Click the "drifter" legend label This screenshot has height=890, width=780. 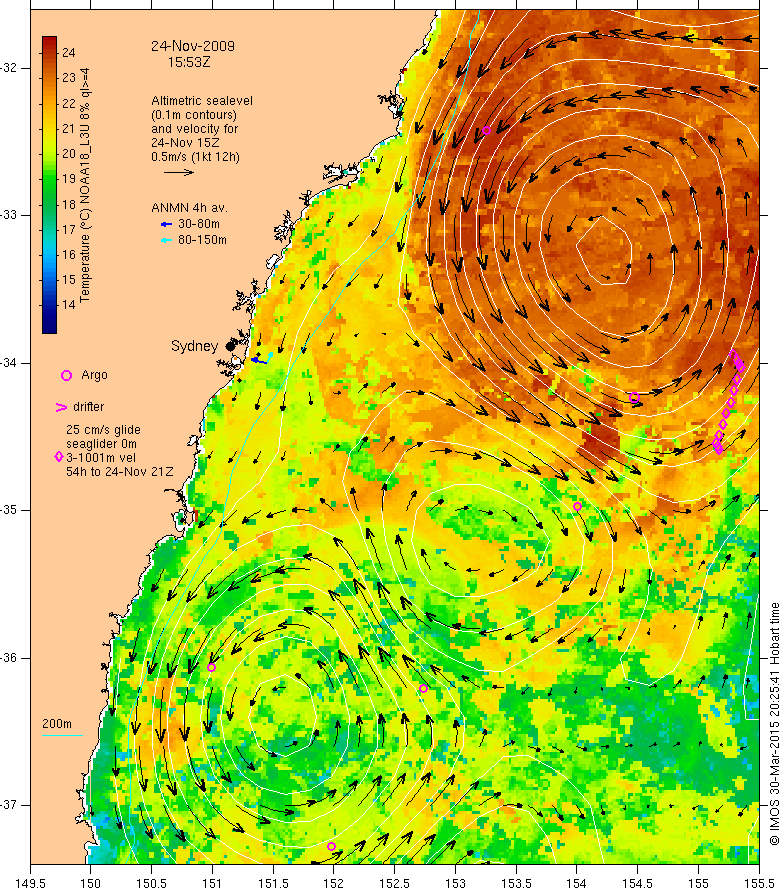[x=89, y=407]
